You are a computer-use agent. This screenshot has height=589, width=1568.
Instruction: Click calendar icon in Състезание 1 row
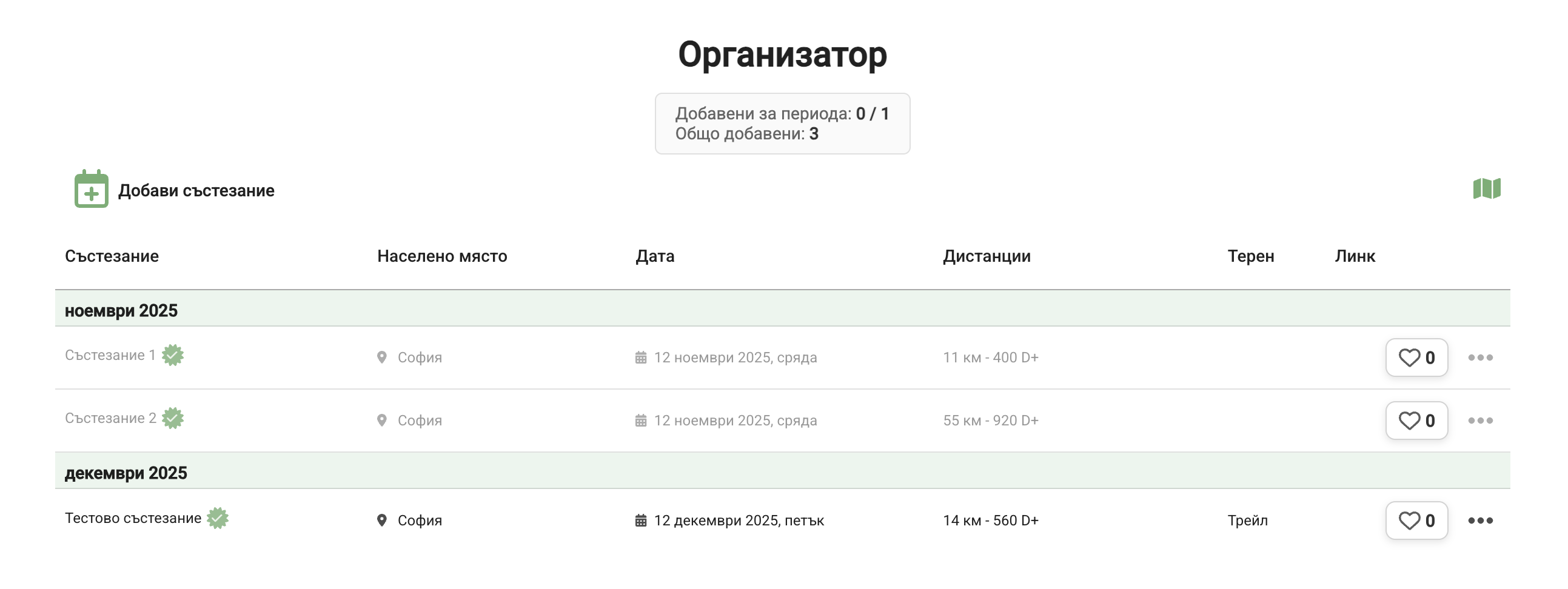(640, 358)
